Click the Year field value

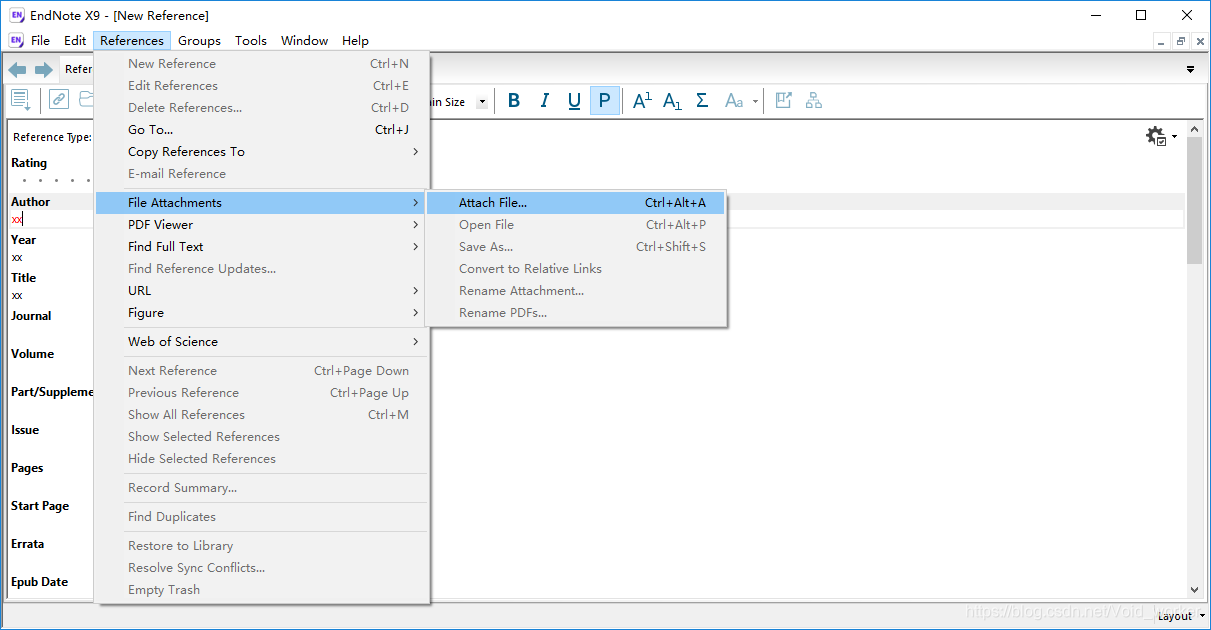tap(17, 257)
